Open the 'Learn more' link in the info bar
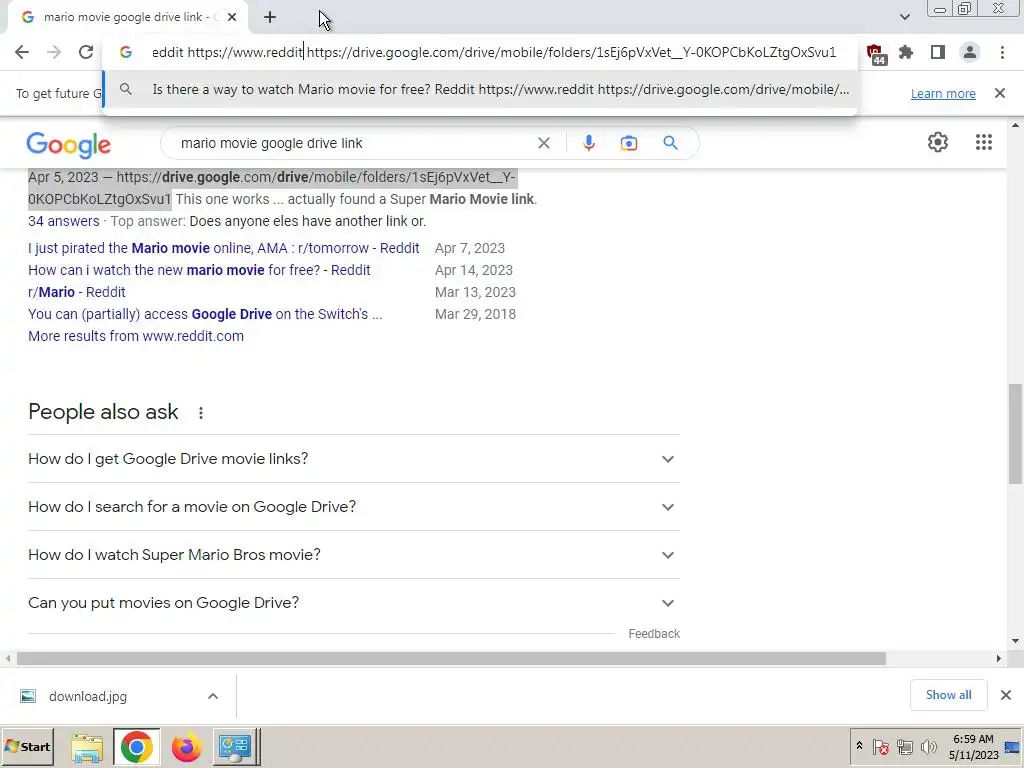This screenshot has height=768, width=1024. tap(943, 93)
